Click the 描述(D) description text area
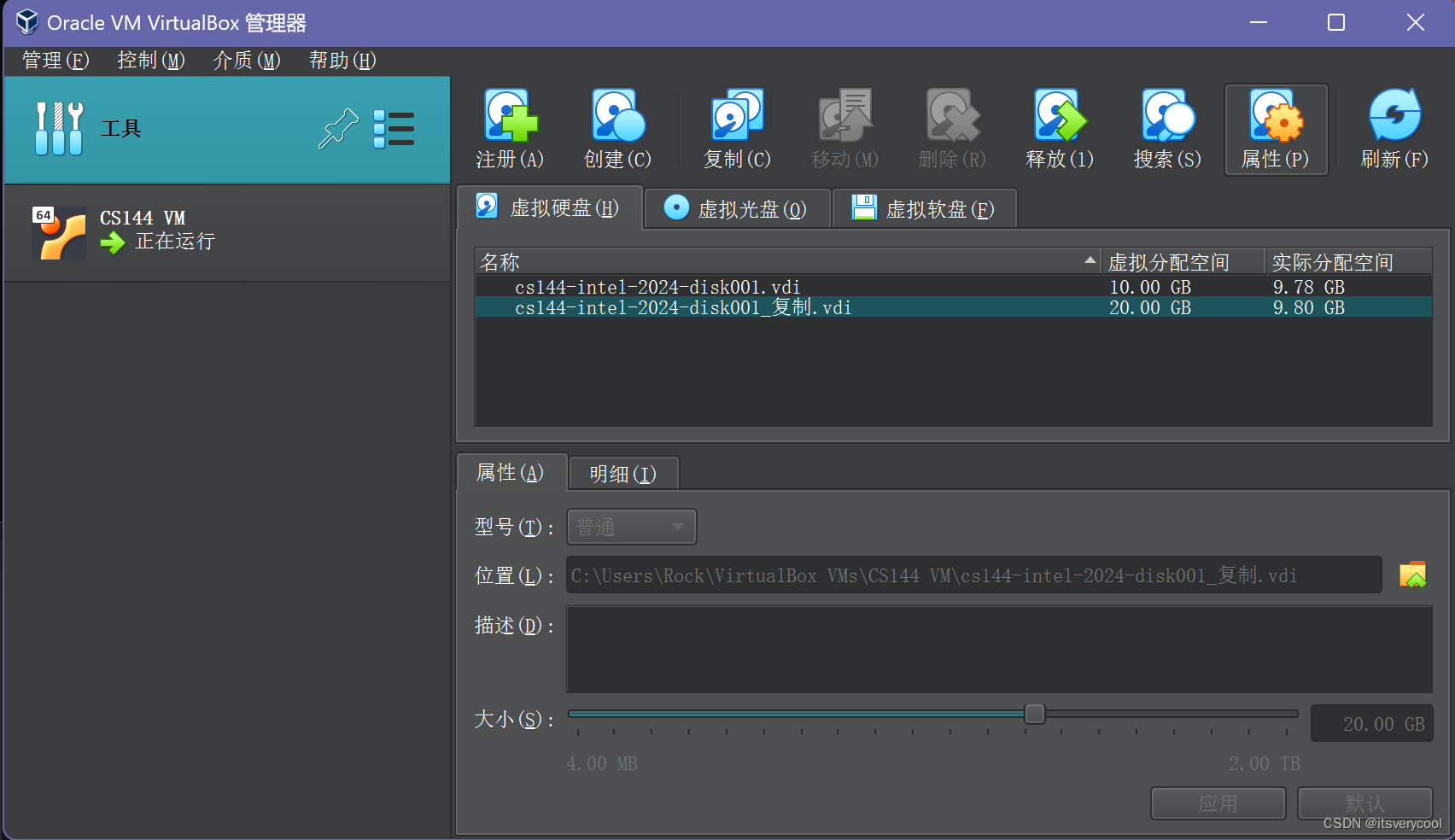 click(999, 650)
